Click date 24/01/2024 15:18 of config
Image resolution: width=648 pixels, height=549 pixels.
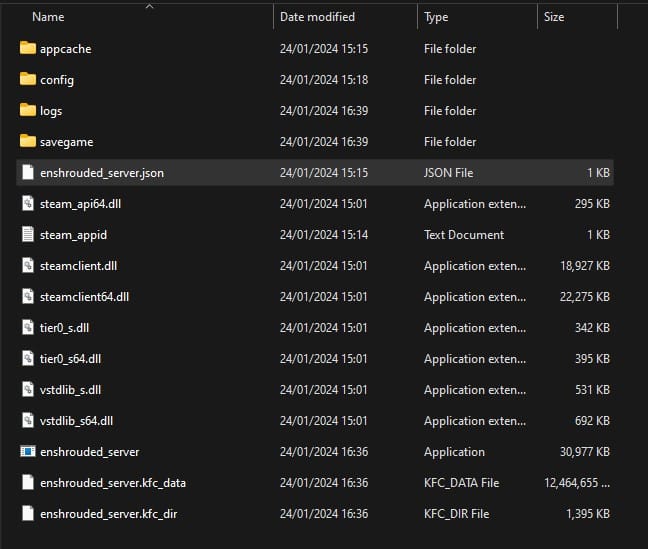point(324,80)
